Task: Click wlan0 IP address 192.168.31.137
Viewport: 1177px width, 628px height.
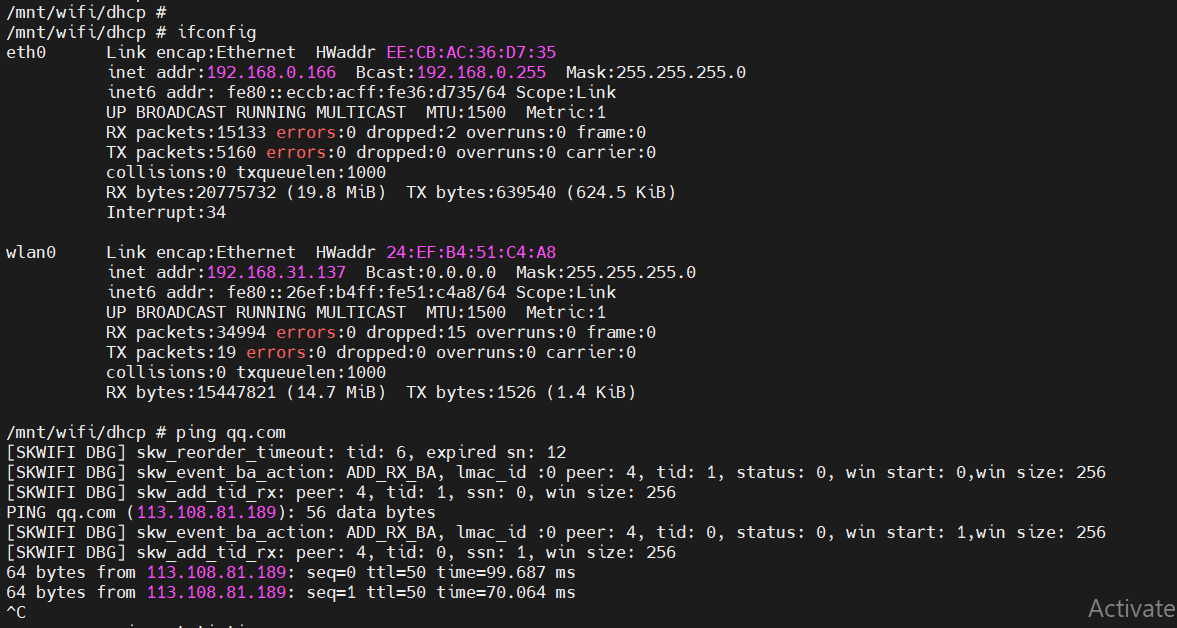Action: click(x=276, y=272)
